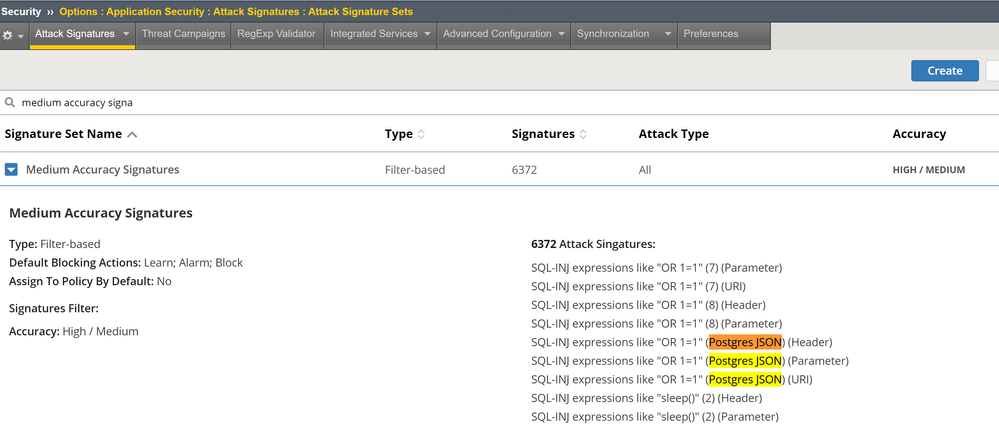The image size is (999, 432).
Task: Open Integrated Services dropdown arrow
Action: pos(427,34)
